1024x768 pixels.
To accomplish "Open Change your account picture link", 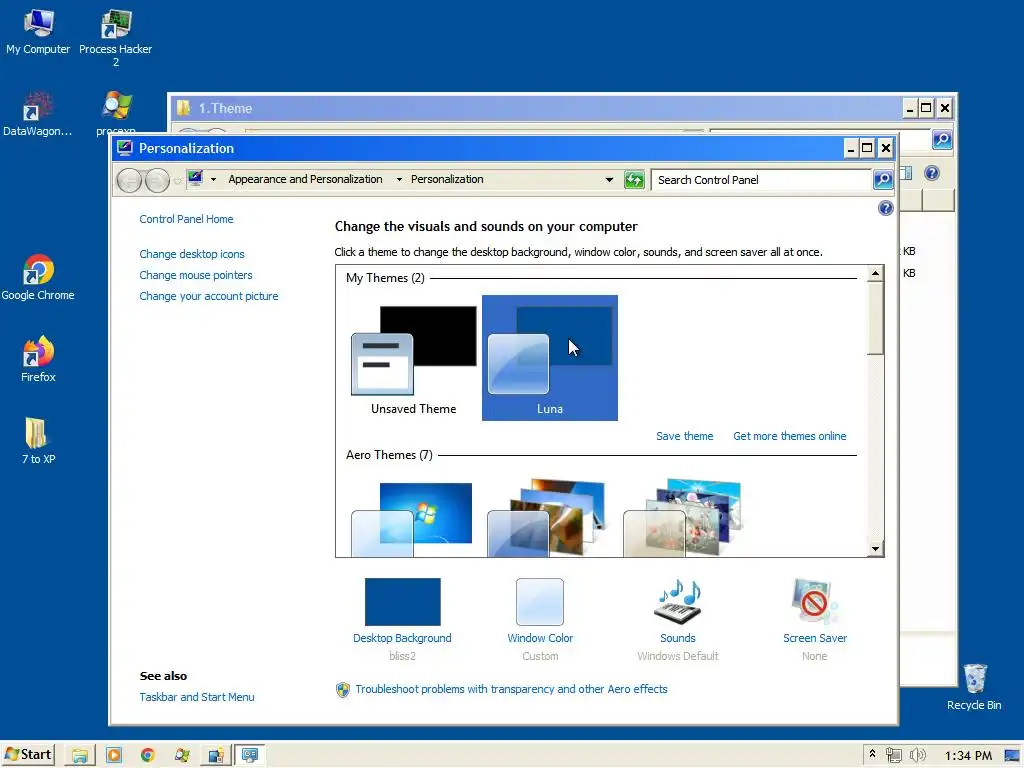I will click(209, 296).
